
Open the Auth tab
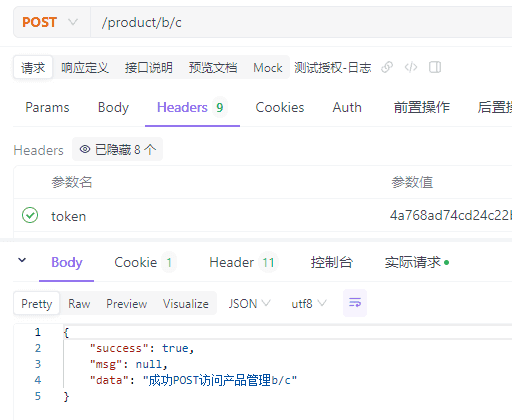347,107
